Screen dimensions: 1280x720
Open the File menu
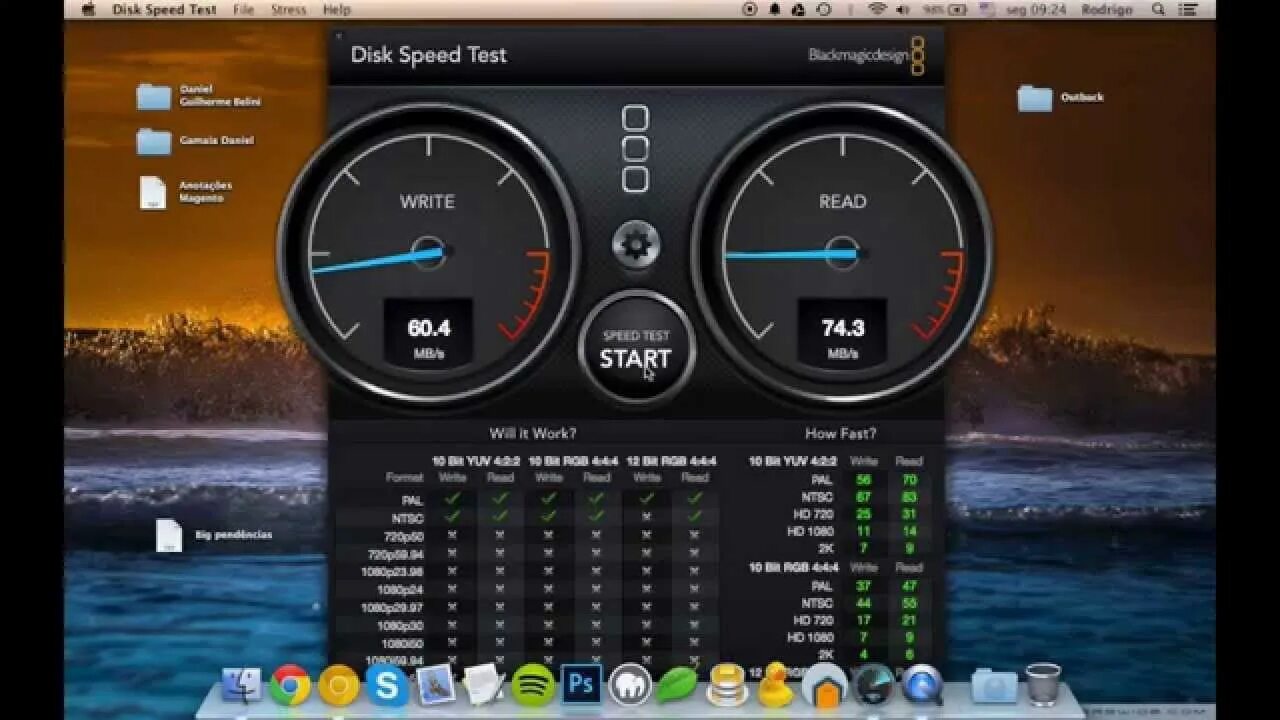[x=243, y=9]
